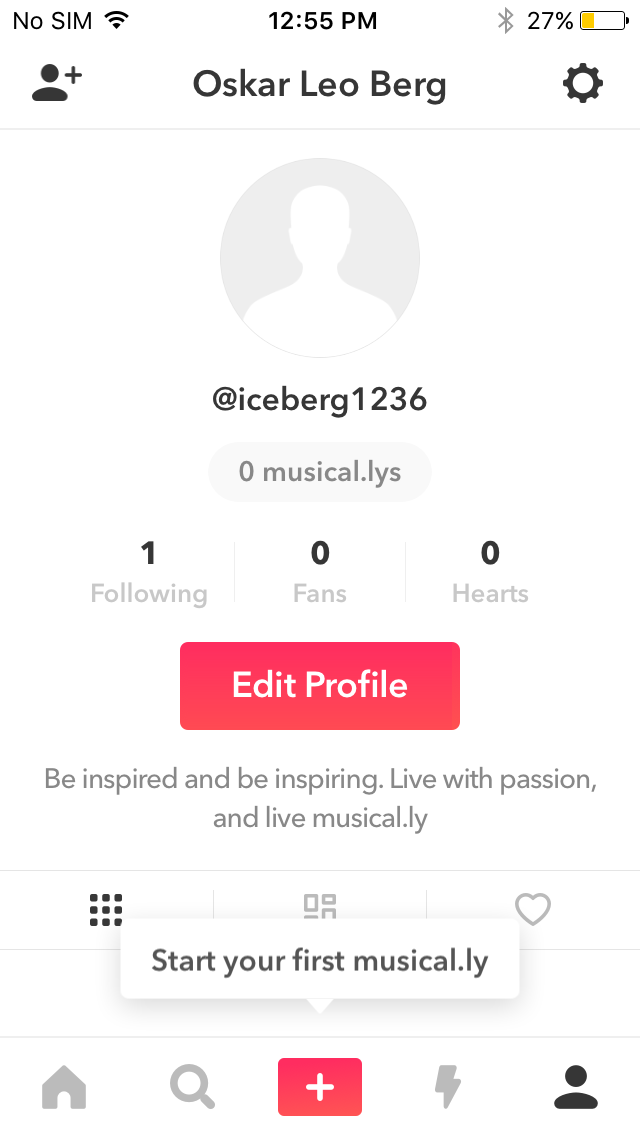
Task: View the Fans list
Action: click(320, 572)
